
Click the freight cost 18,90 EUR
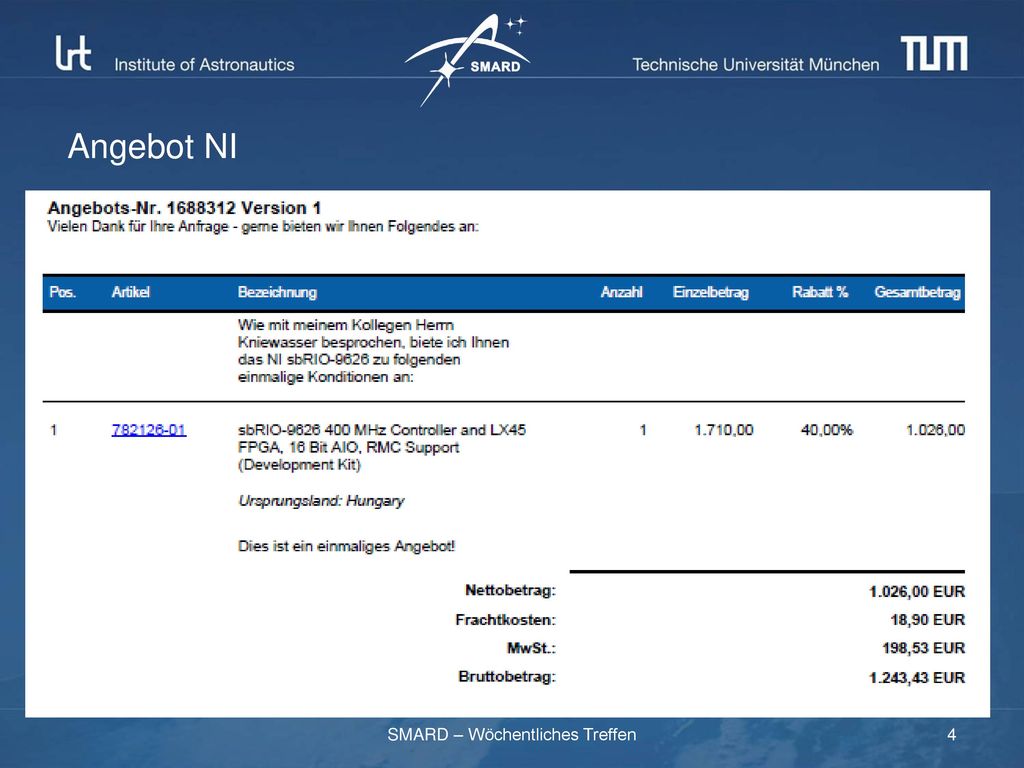coord(927,620)
